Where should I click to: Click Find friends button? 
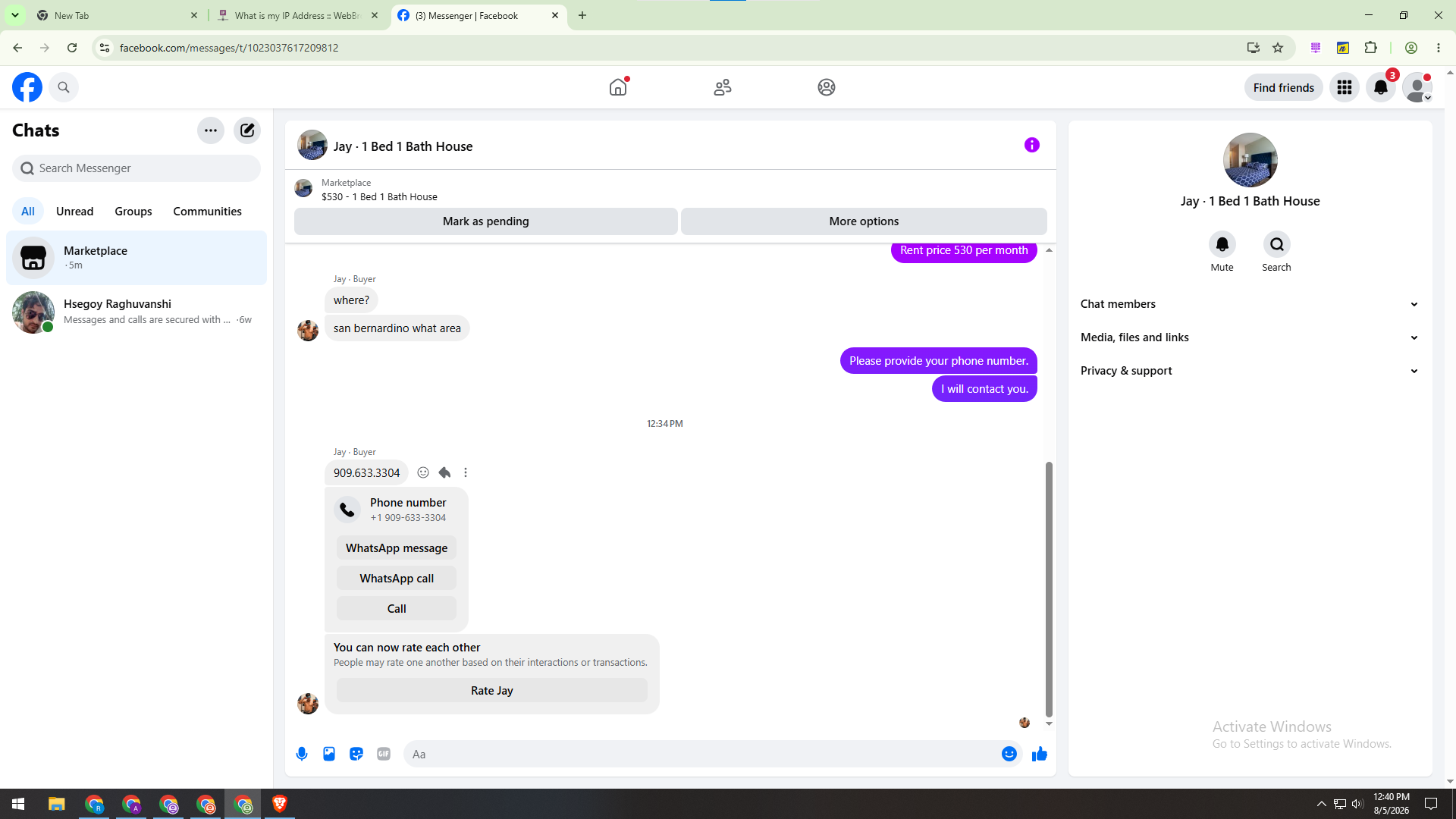pyautogui.click(x=1284, y=87)
